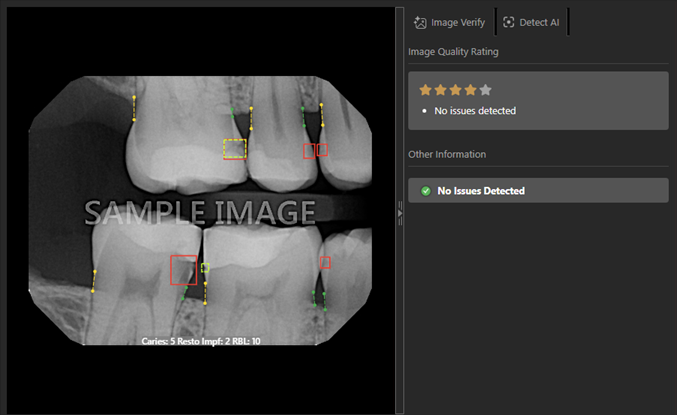Click the Caries Resto Impf RBL summary text
The height and width of the screenshot is (415, 677).
201,341
